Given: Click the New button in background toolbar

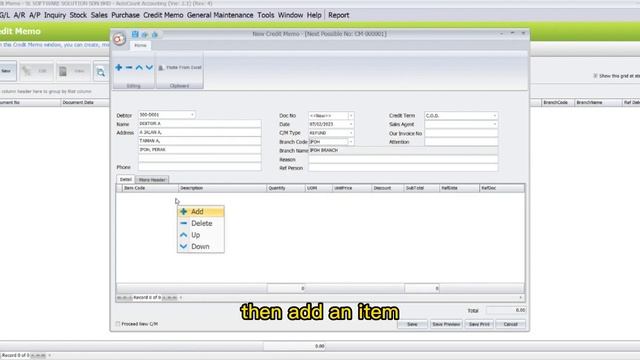Looking at the screenshot, I should (7, 71).
